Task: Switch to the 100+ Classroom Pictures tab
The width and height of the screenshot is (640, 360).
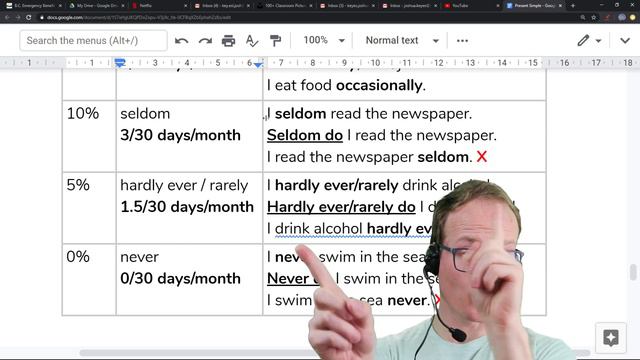Action: tap(284, 6)
